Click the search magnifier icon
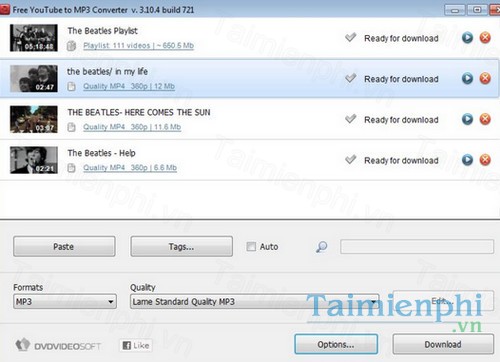The height and width of the screenshot is (362, 500). [x=321, y=247]
